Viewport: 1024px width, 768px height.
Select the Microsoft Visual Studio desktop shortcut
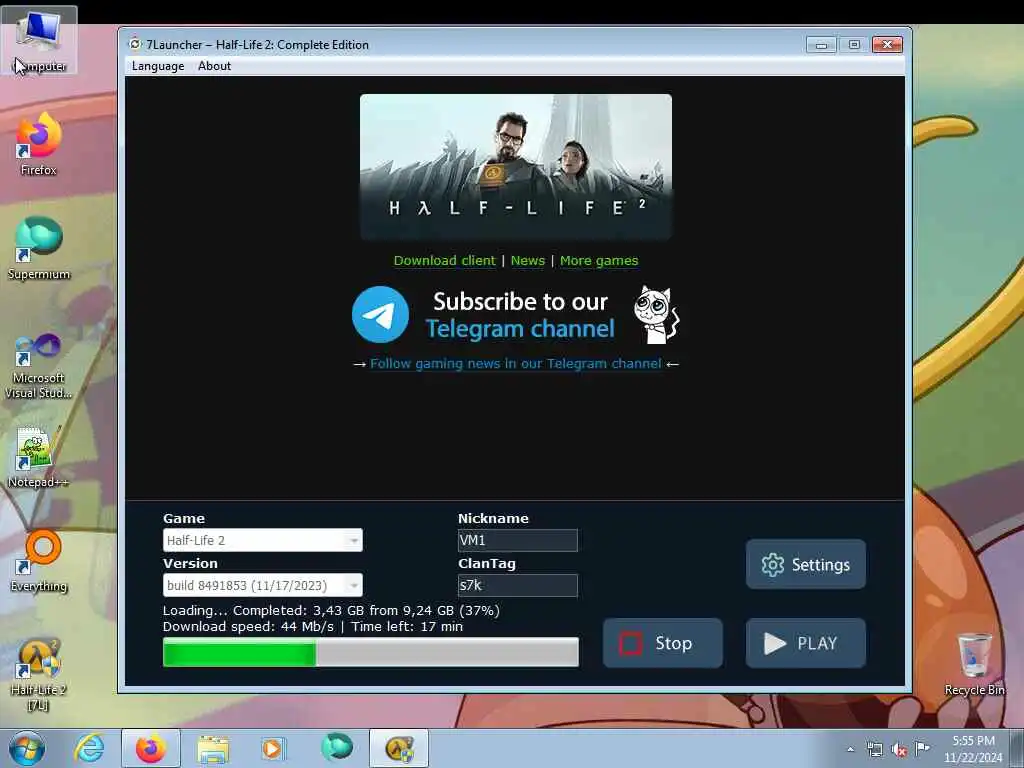click(x=39, y=366)
